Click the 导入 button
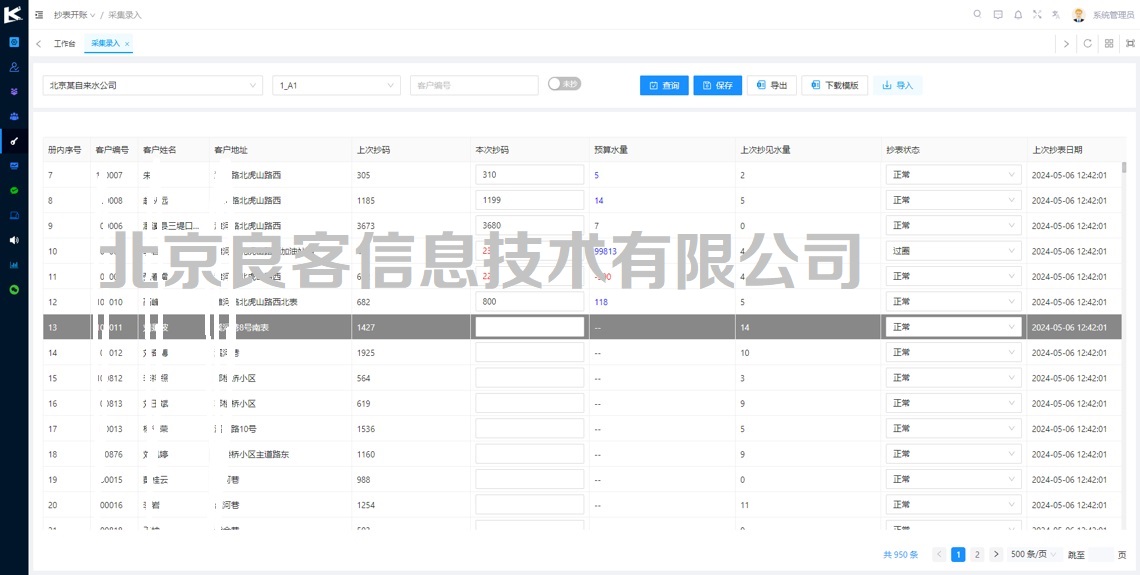 (x=898, y=85)
